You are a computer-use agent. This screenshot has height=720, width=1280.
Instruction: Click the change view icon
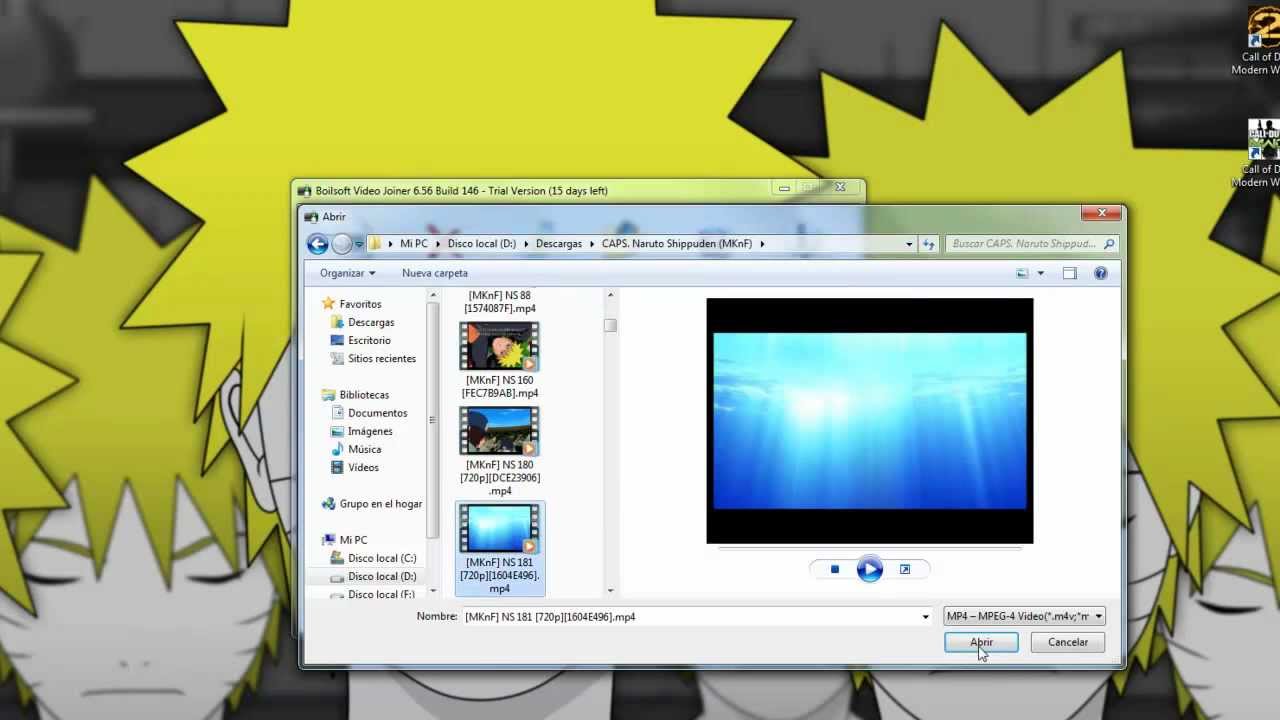(x=1022, y=273)
